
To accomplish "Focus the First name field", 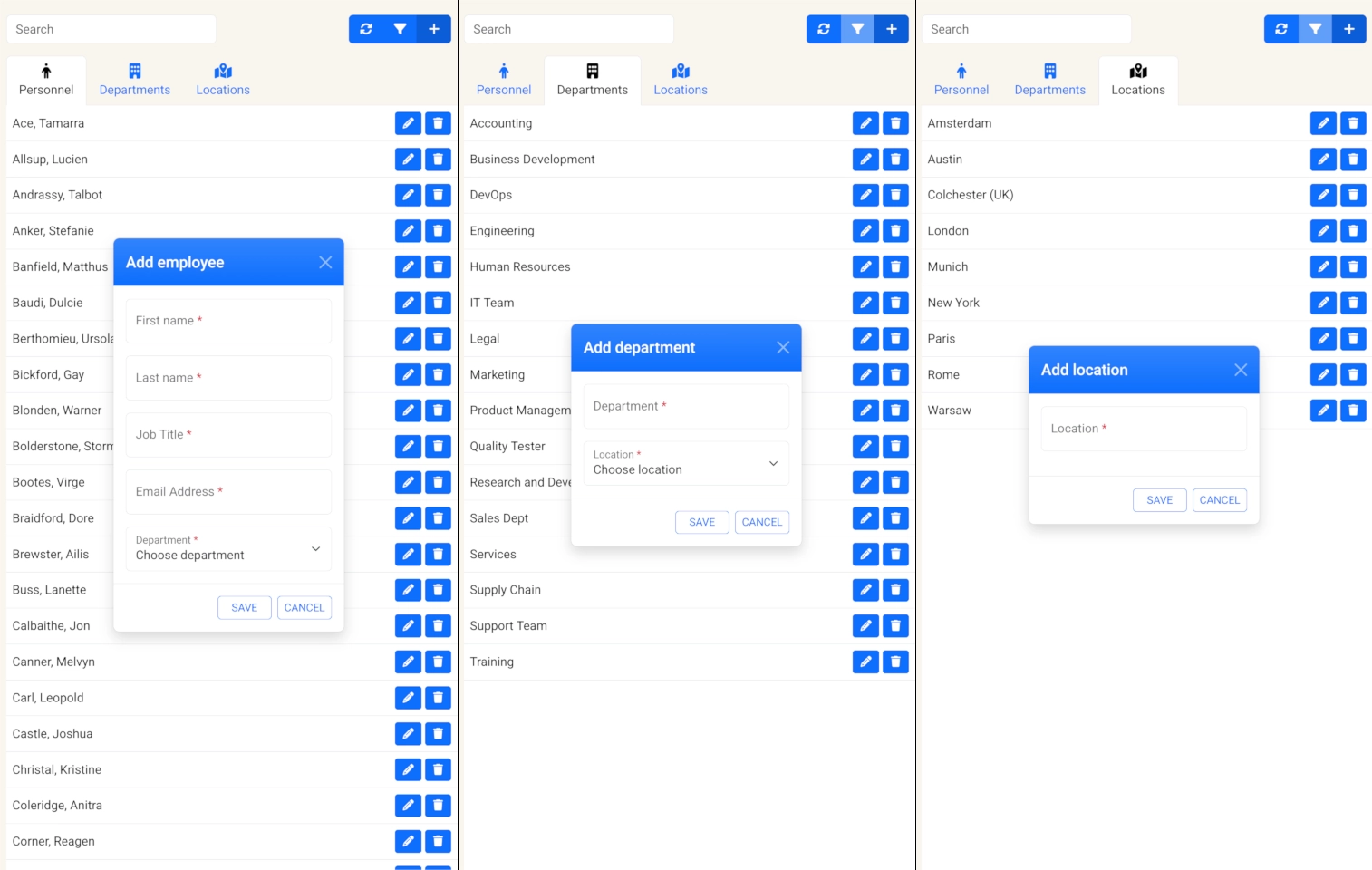I will 228,321.
